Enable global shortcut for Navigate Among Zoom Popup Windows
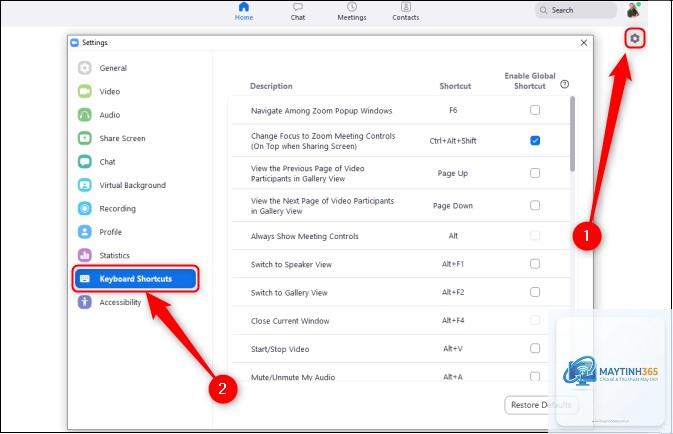 pos(535,110)
